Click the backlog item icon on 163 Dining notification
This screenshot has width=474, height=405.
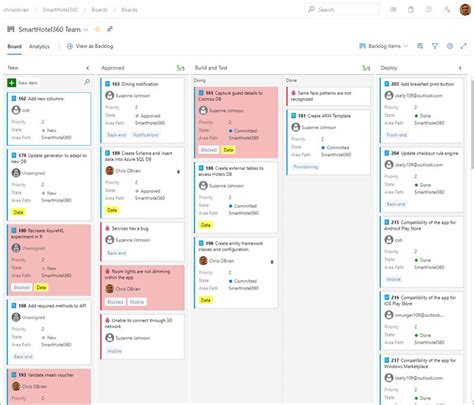click(107, 84)
